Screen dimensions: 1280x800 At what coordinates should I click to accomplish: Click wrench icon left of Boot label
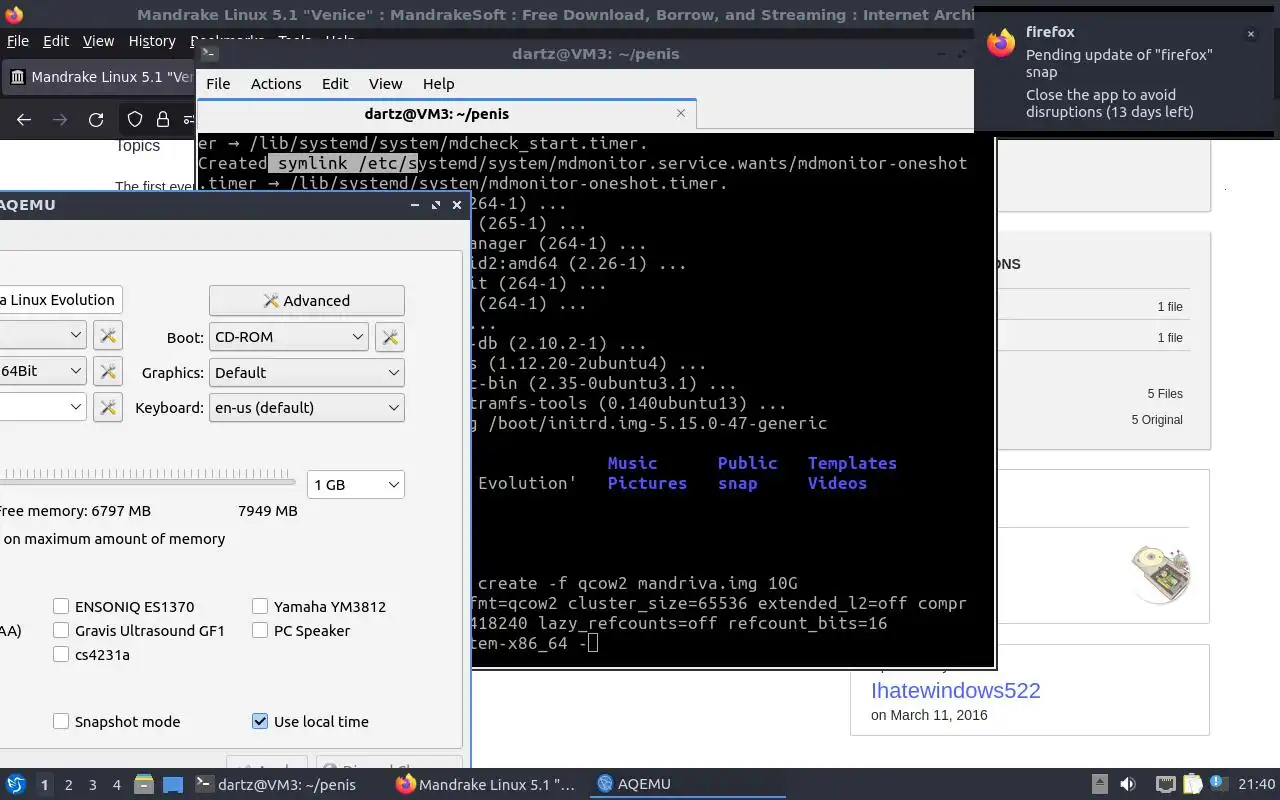108,335
